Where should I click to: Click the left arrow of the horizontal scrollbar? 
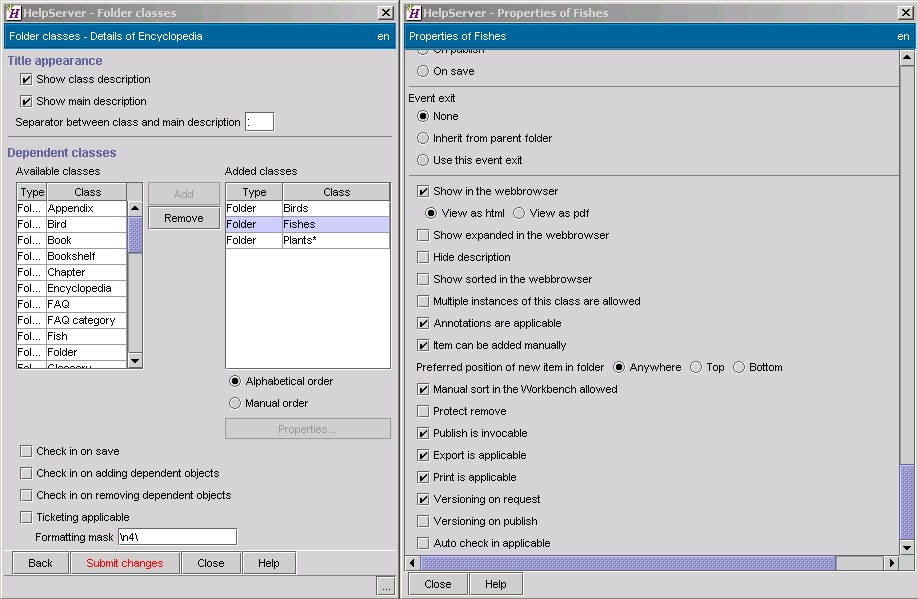point(412,563)
